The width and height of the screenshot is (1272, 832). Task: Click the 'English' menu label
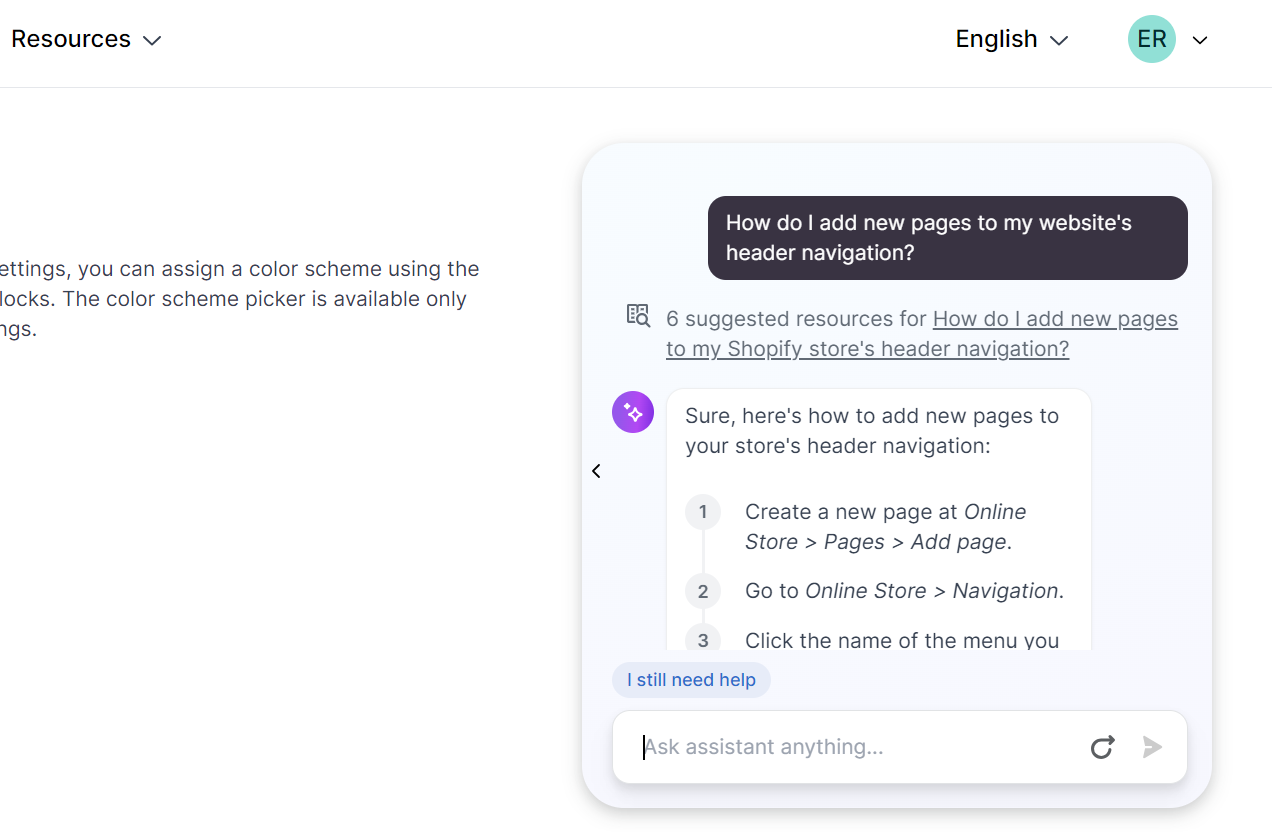coord(996,39)
